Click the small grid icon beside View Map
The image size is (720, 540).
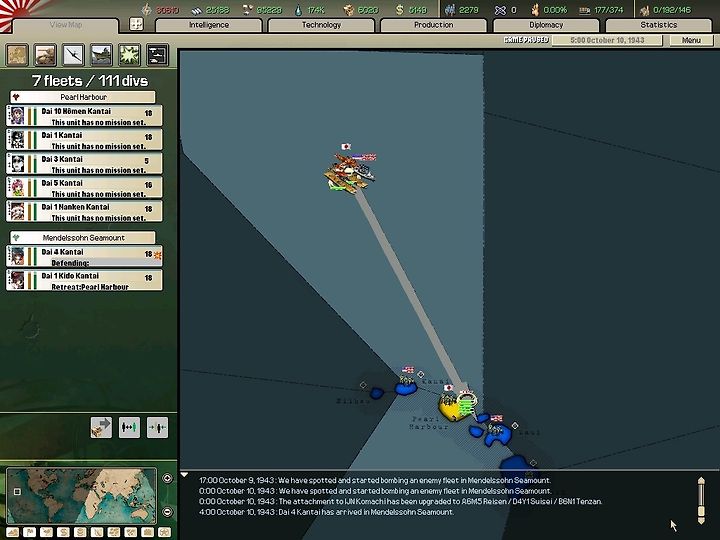(x=136, y=24)
